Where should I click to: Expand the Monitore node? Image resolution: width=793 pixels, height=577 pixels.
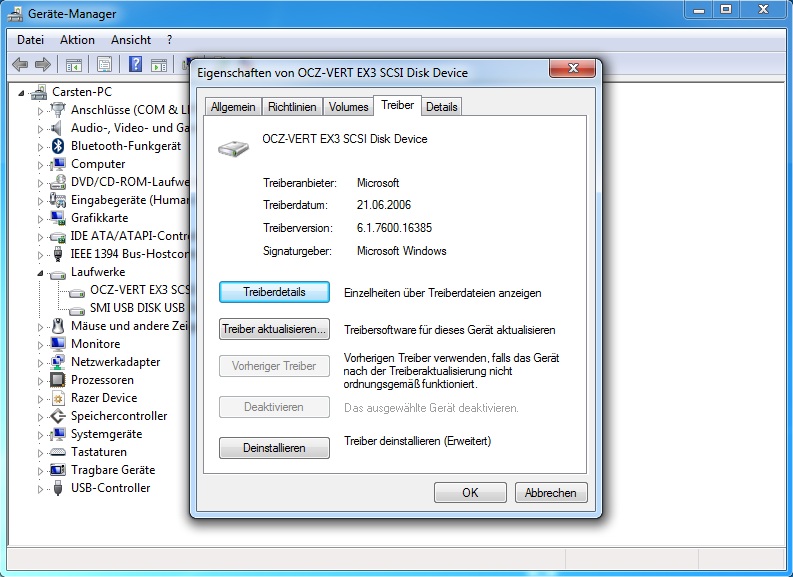[40, 345]
